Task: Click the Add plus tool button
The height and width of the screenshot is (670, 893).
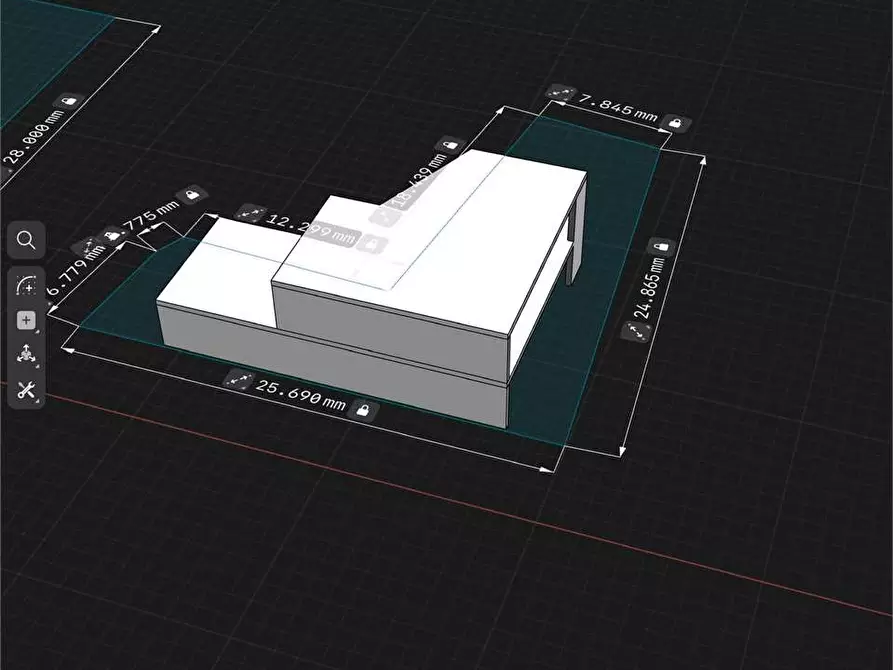Action: 26,321
